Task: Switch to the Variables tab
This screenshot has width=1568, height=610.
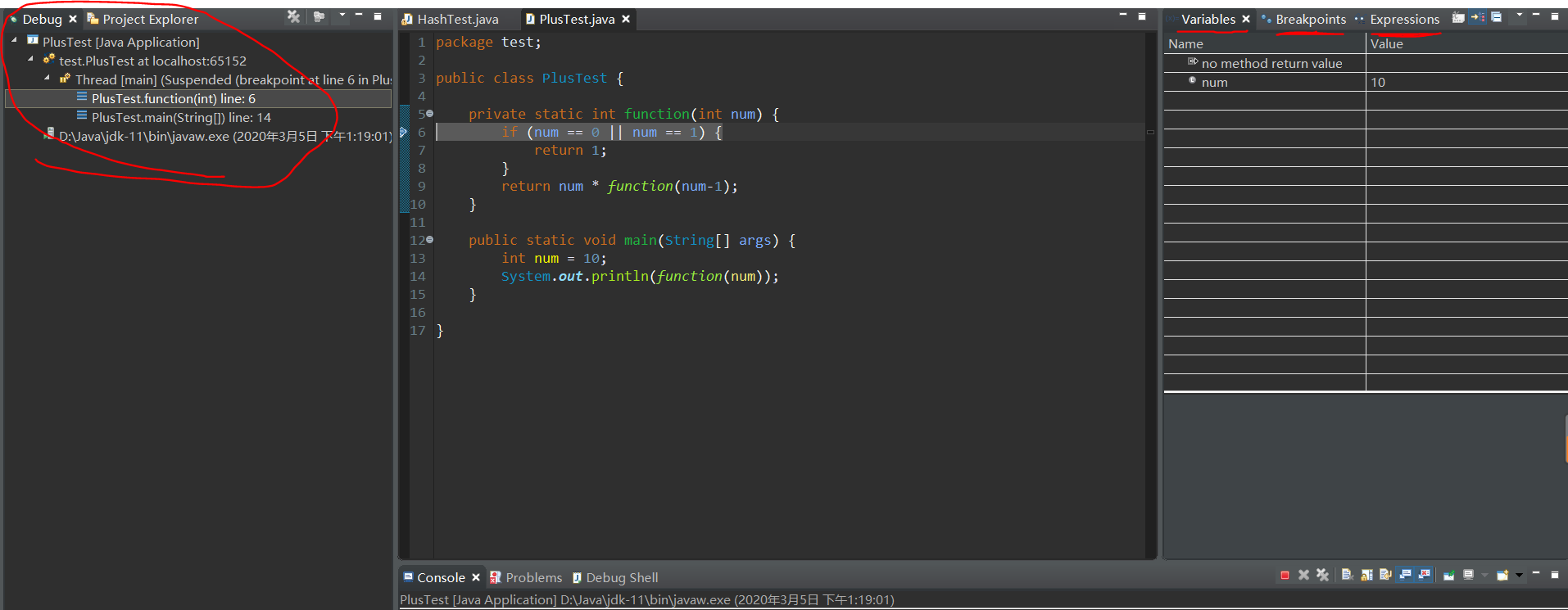Action: [x=1208, y=19]
